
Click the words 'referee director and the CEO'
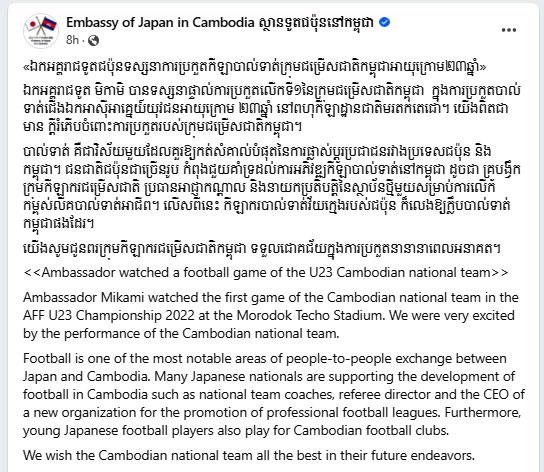(x=424, y=395)
